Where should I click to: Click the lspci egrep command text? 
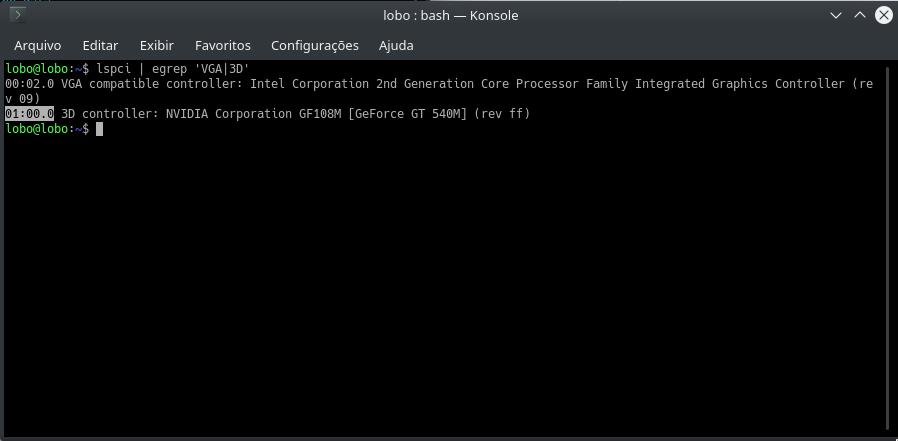click(173, 69)
